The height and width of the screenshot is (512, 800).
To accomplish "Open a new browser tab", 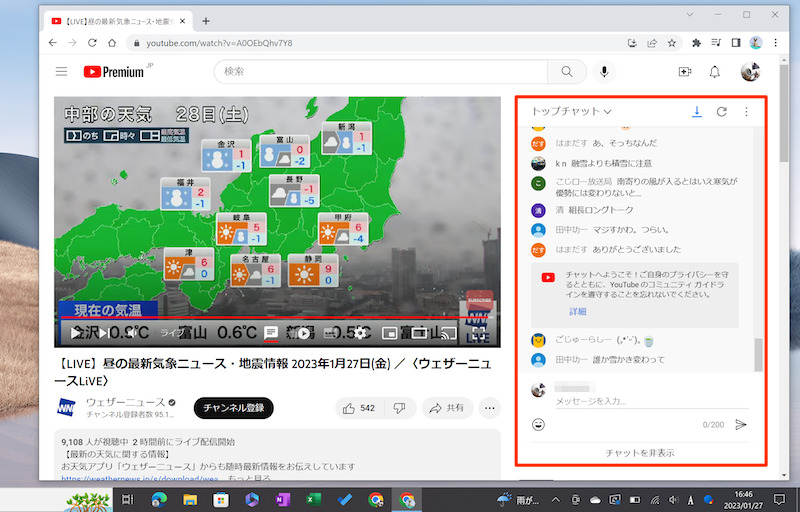I will 206,20.
